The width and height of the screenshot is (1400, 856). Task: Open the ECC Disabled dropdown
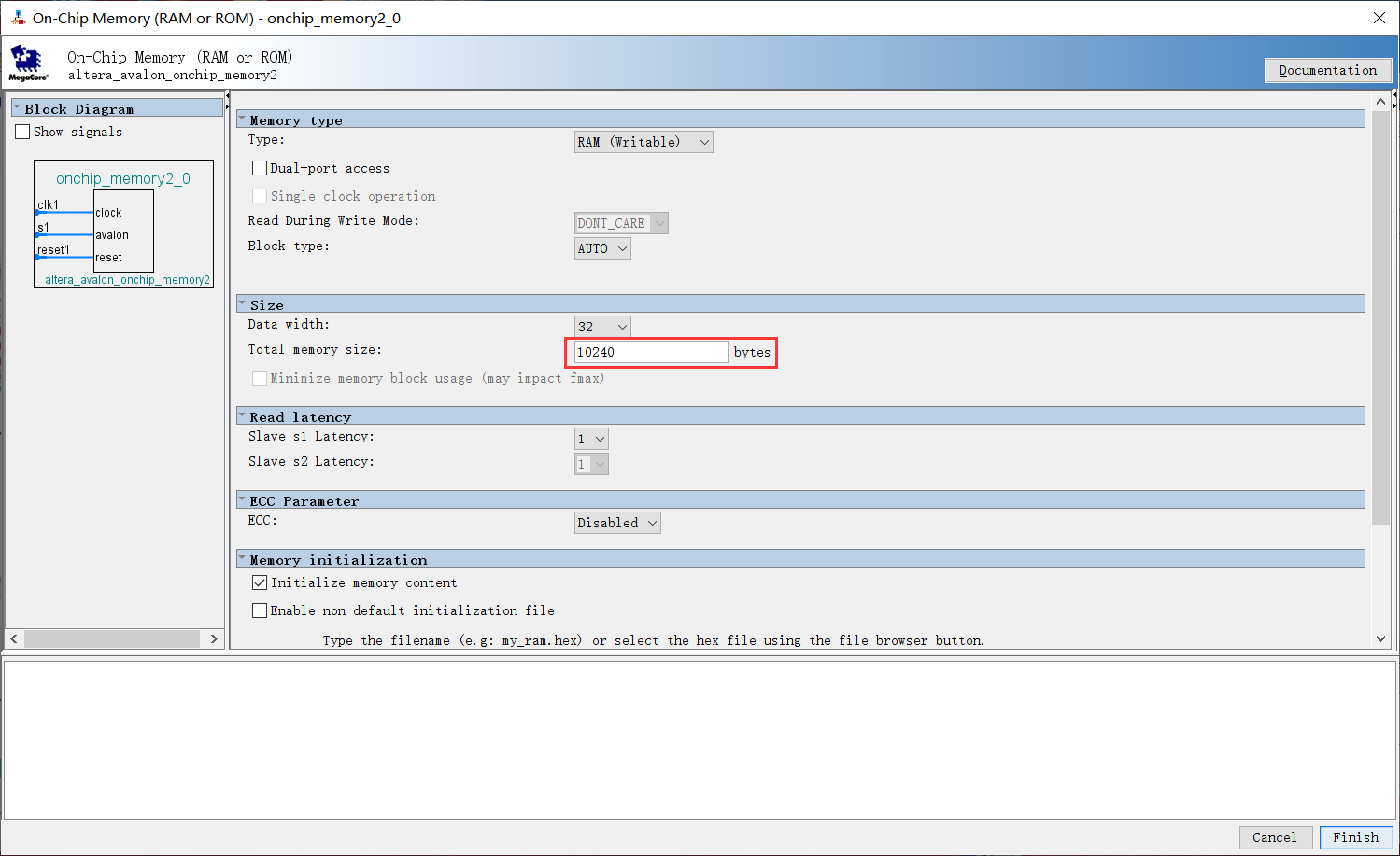[617, 523]
